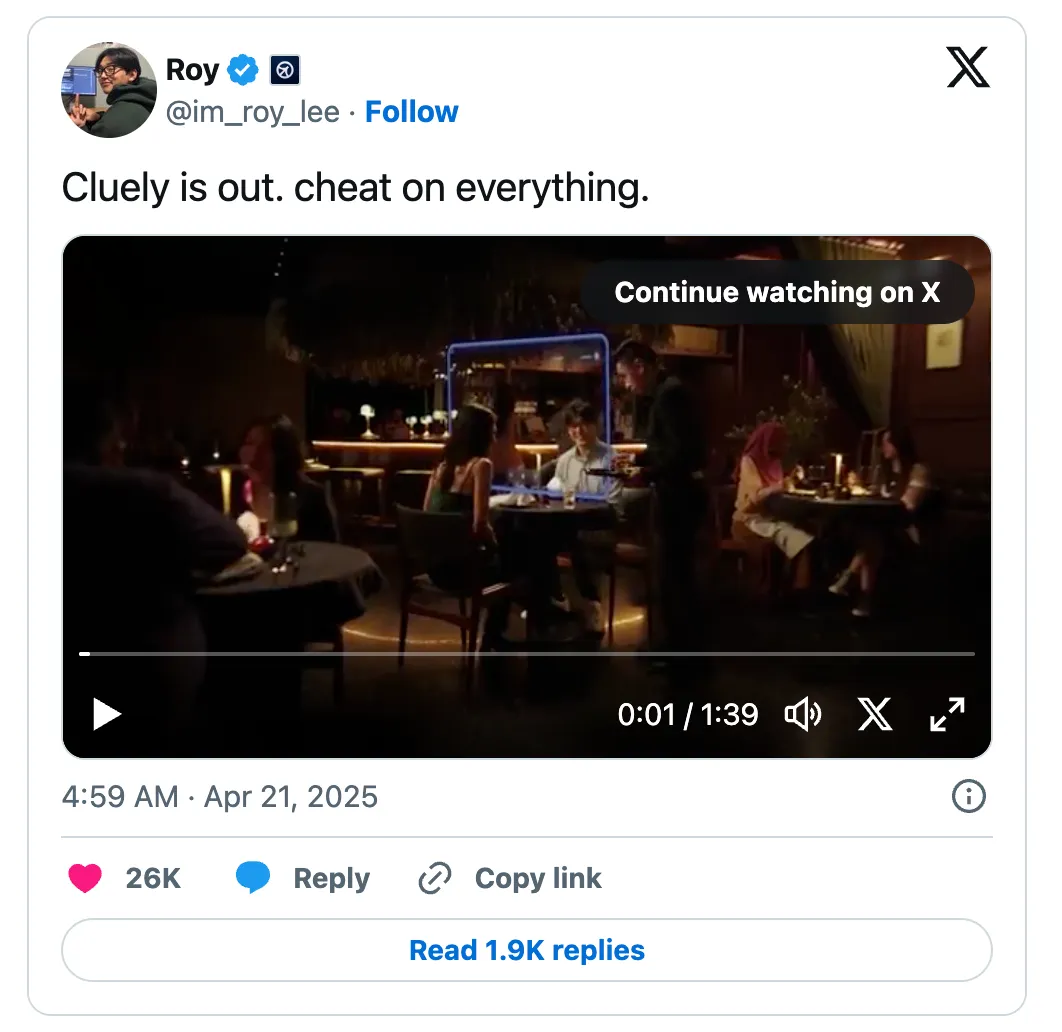Click Continue watching on X overlay
This screenshot has height=1032, width=1062.
pos(777,292)
